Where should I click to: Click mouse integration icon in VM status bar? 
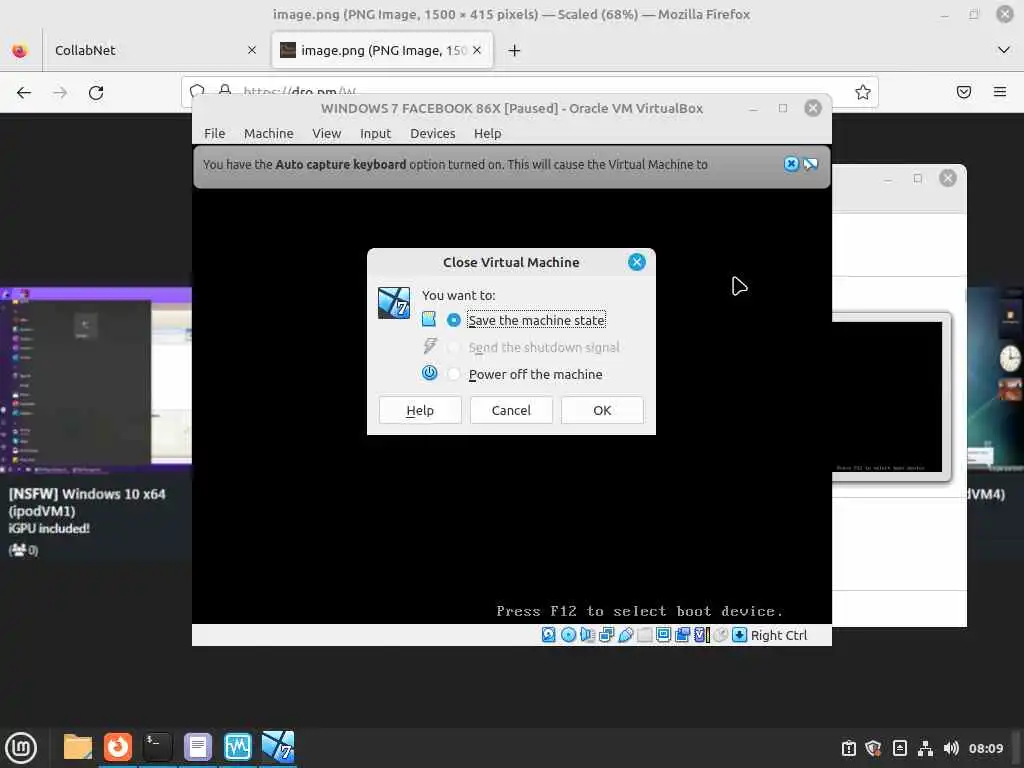tap(720, 635)
